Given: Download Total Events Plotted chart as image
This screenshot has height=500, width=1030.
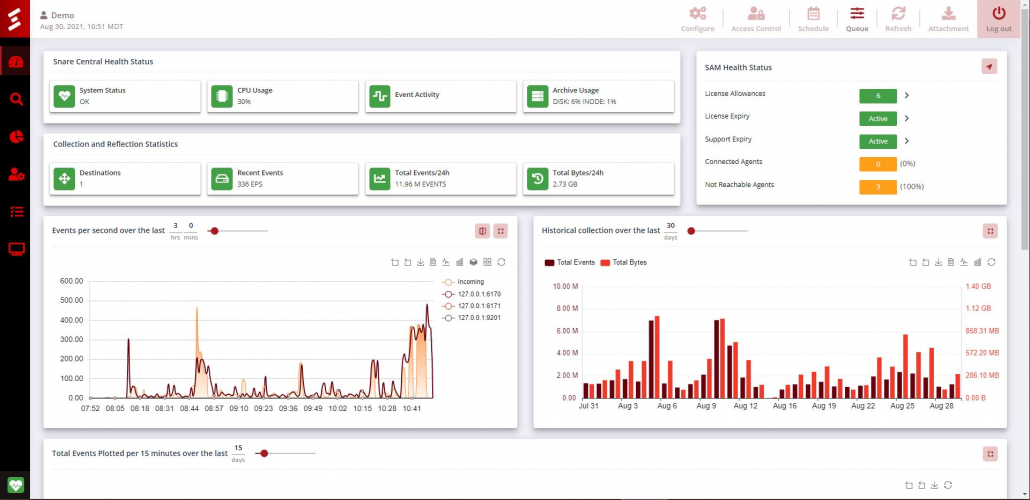Looking at the screenshot, I should [x=934, y=485].
